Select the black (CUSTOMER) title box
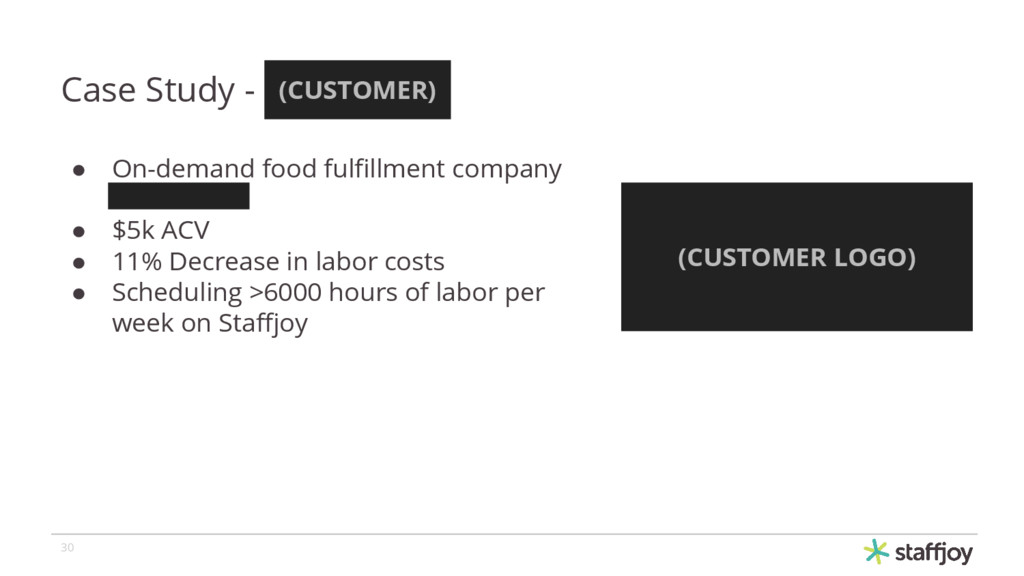 click(x=357, y=89)
